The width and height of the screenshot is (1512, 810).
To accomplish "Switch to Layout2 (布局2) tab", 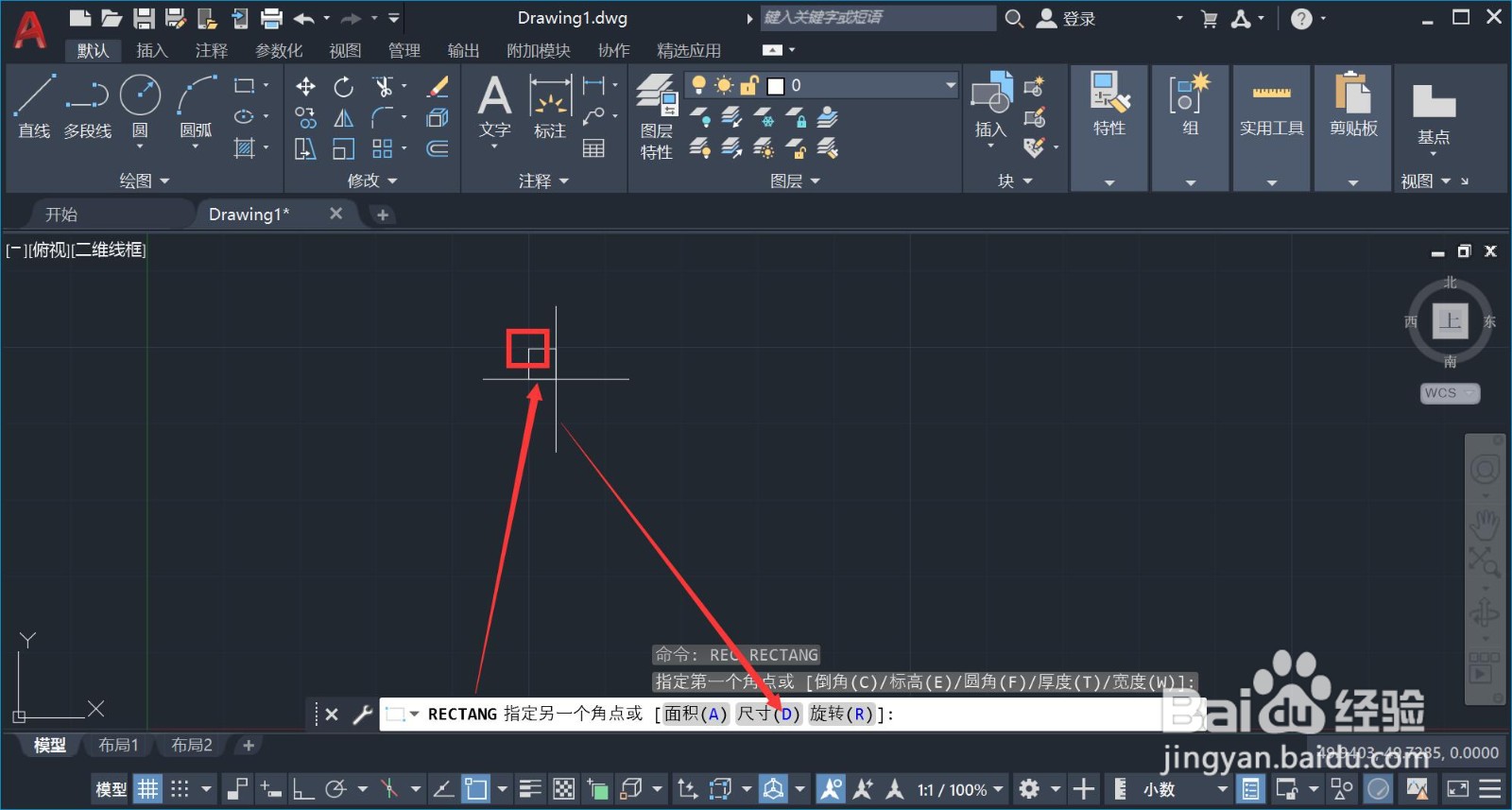I will tap(192, 745).
